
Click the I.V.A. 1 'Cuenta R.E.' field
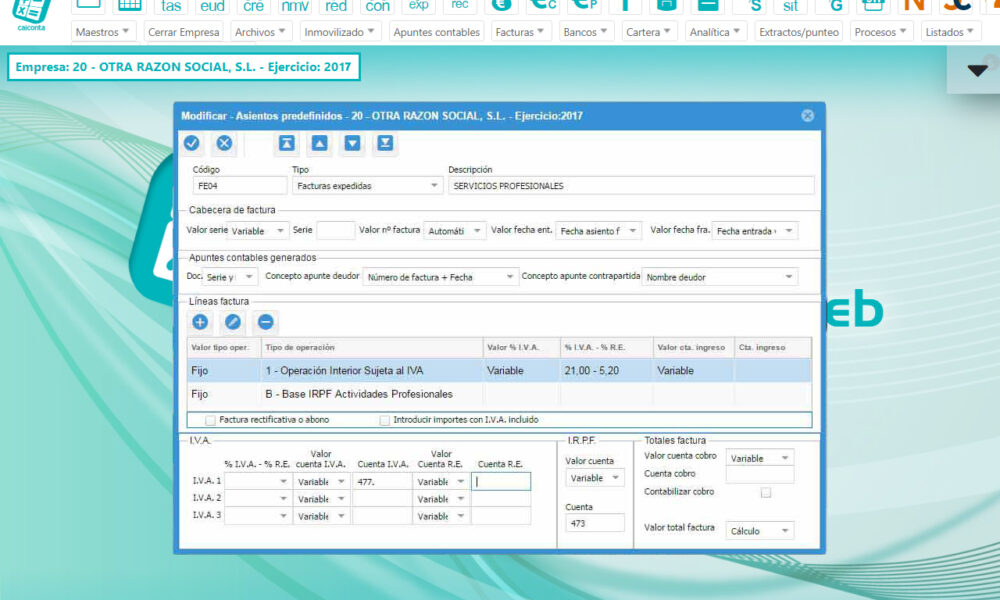pyautogui.click(x=501, y=481)
